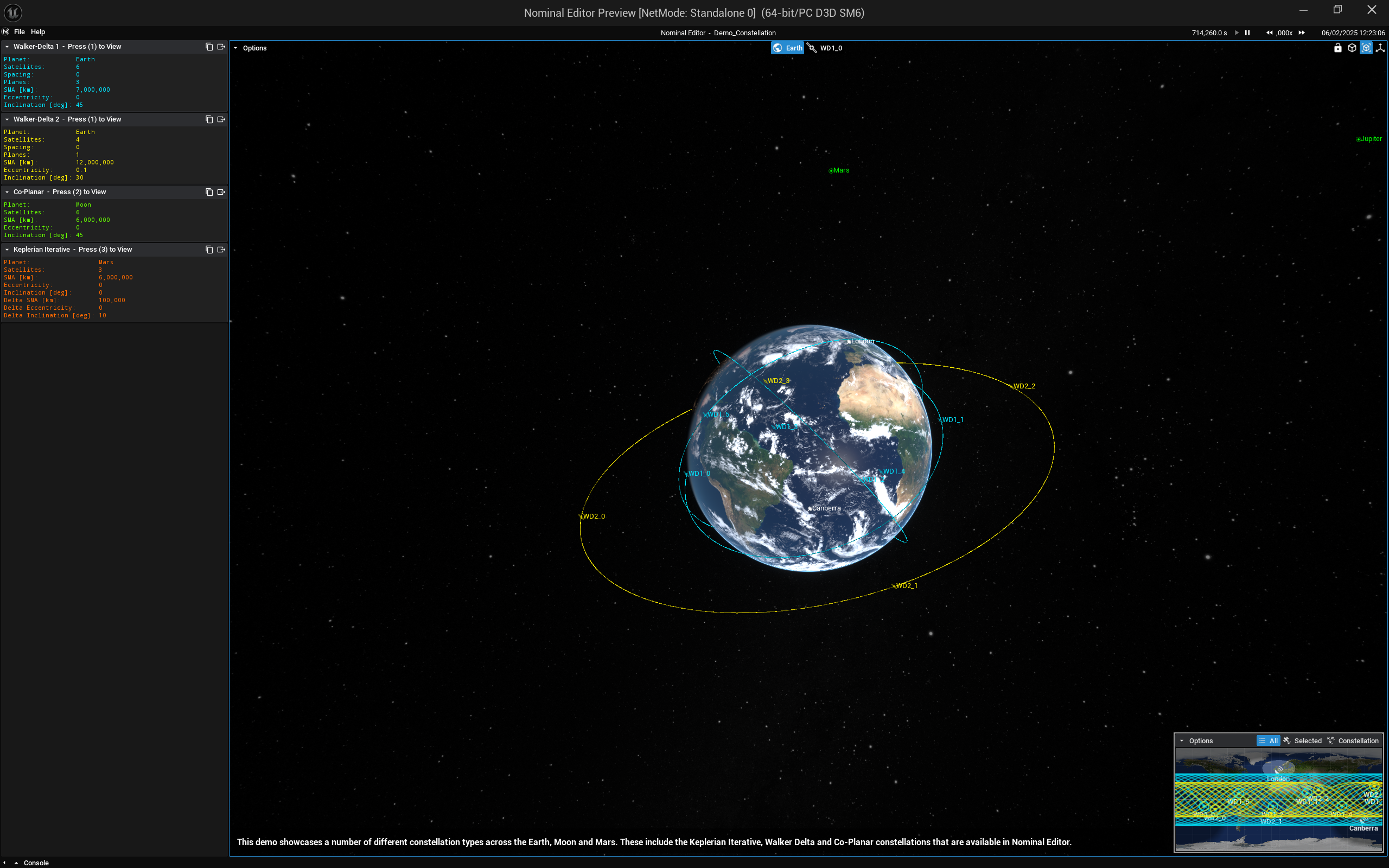Open the File menu
This screenshot has width=1389, height=868.
pos(20,32)
